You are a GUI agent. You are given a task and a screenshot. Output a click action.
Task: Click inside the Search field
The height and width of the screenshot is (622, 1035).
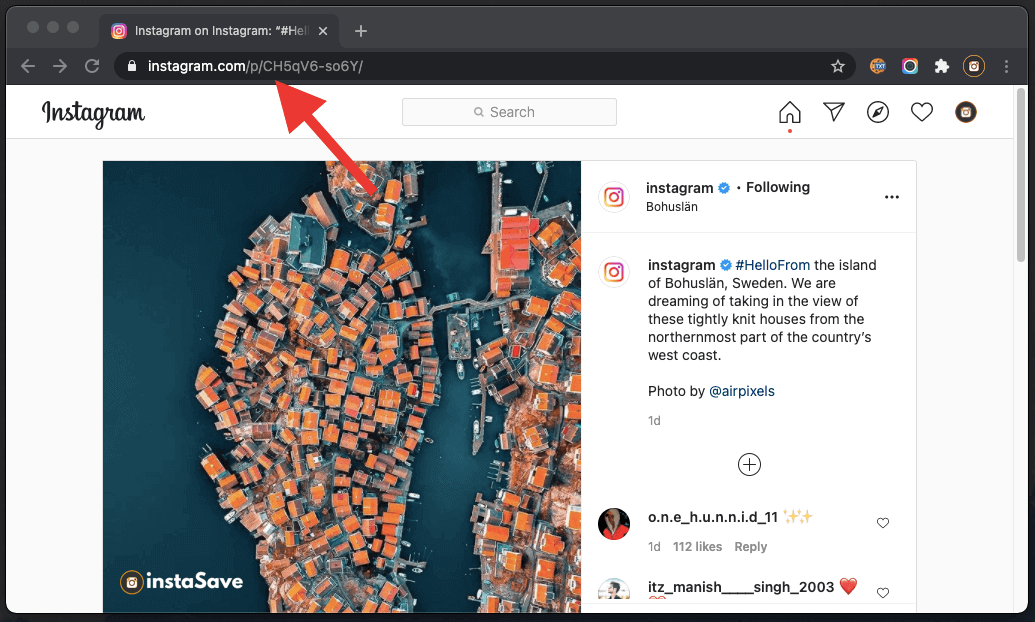pos(509,111)
